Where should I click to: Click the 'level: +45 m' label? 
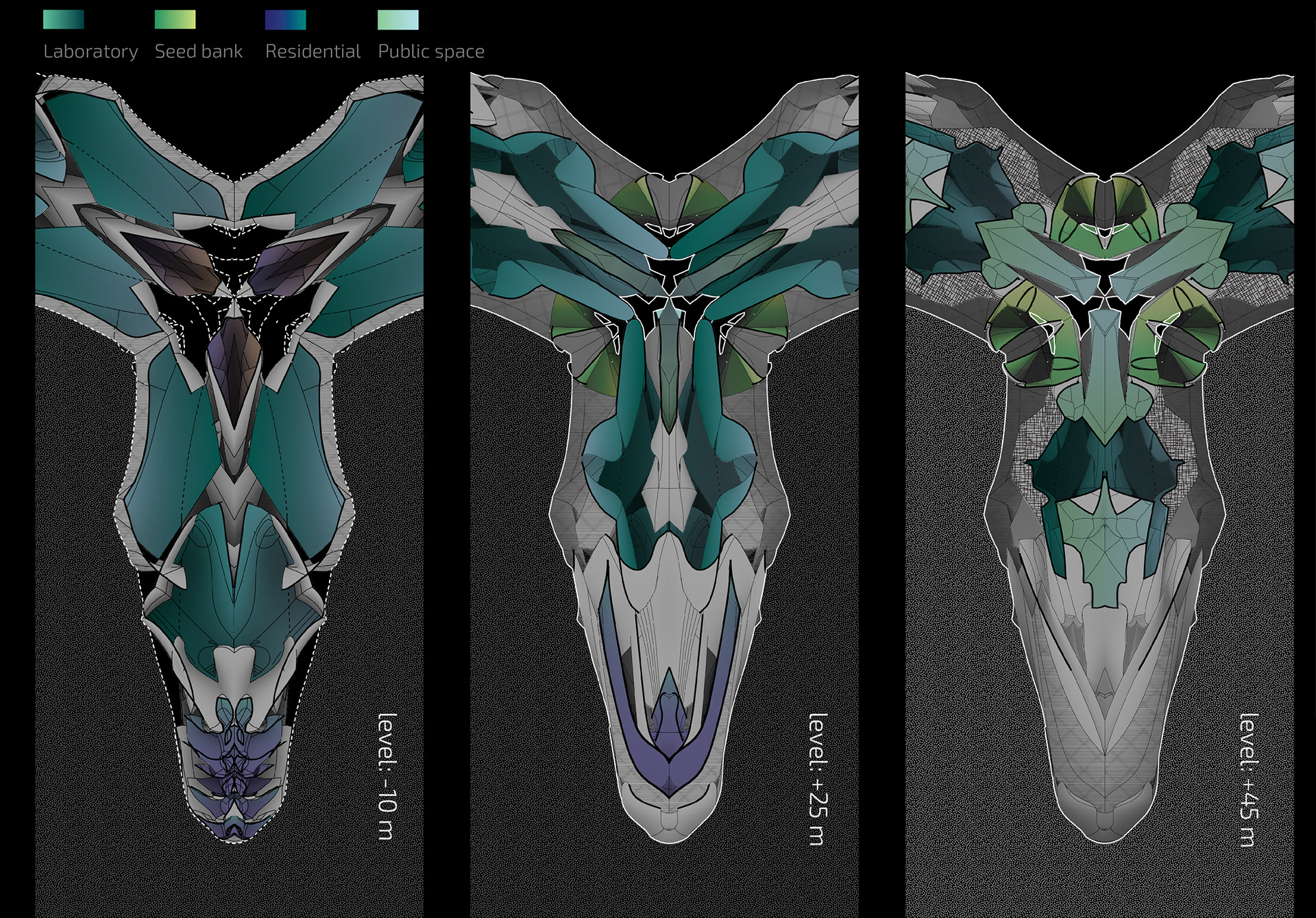(1249, 780)
